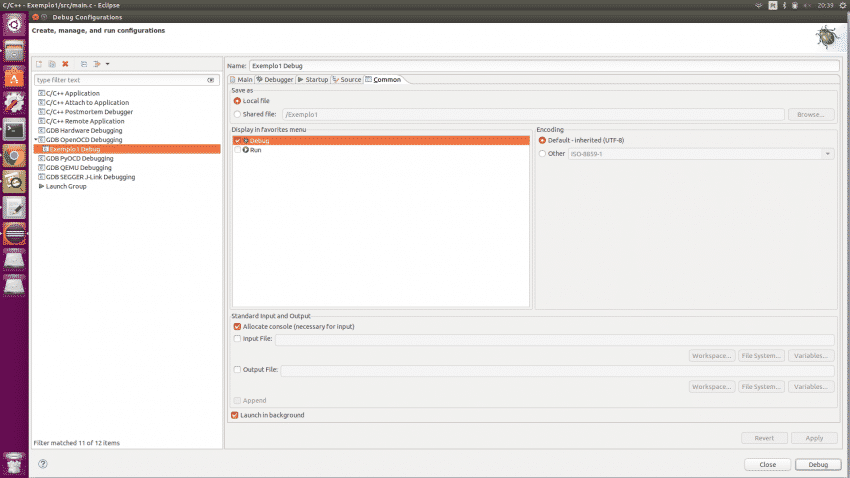The image size is (850, 478).
Task: Select GDB Hardware Debugging entry
Action: coord(84,130)
